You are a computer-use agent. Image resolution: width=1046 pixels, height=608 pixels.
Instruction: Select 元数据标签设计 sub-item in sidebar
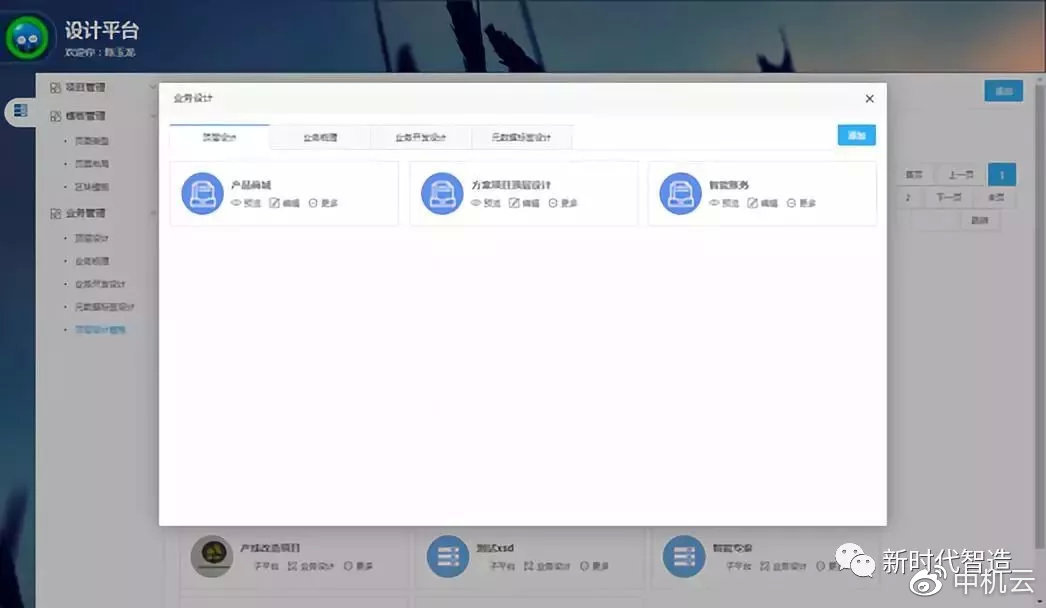105,307
